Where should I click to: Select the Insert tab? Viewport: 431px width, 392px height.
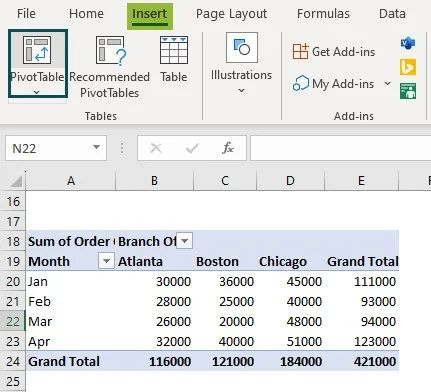click(x=150, y=15)
